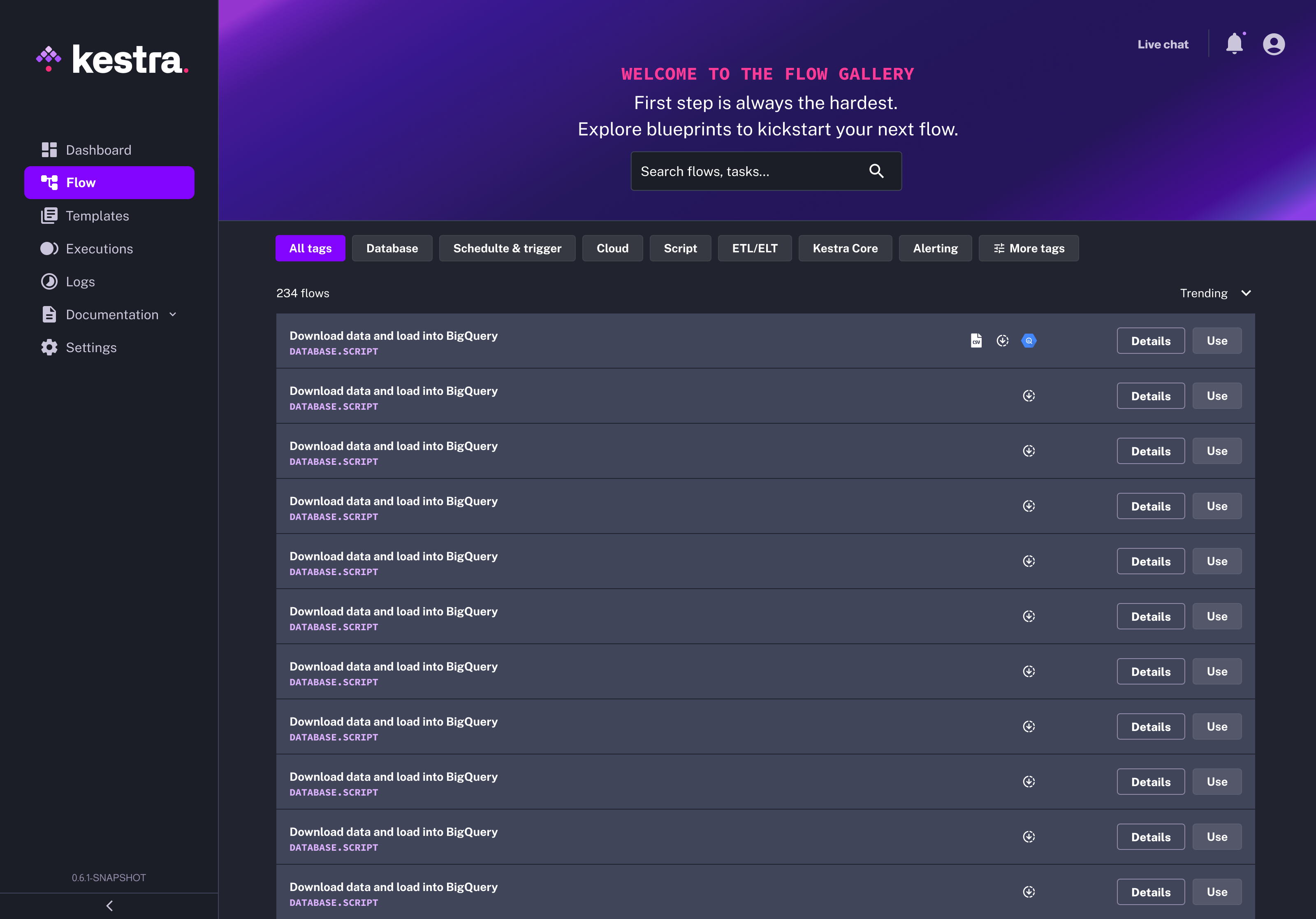
Task: Click the Logs icon
Action: pos(49,281)
